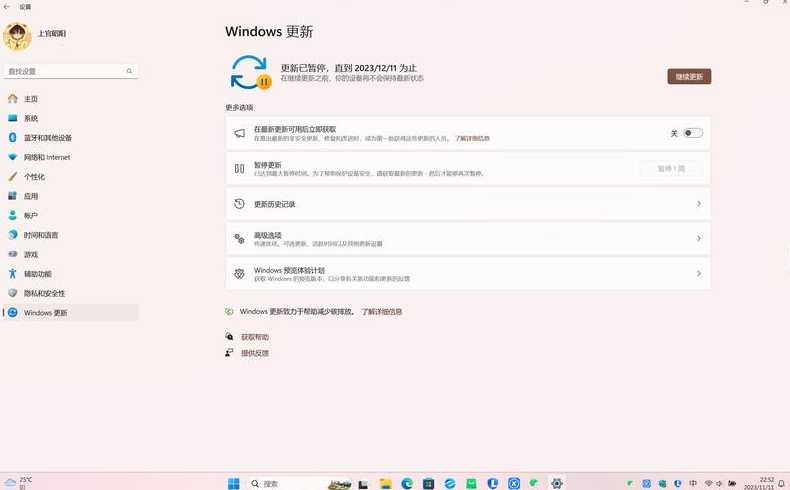Open the dark square app after Edge

[428, 483]
